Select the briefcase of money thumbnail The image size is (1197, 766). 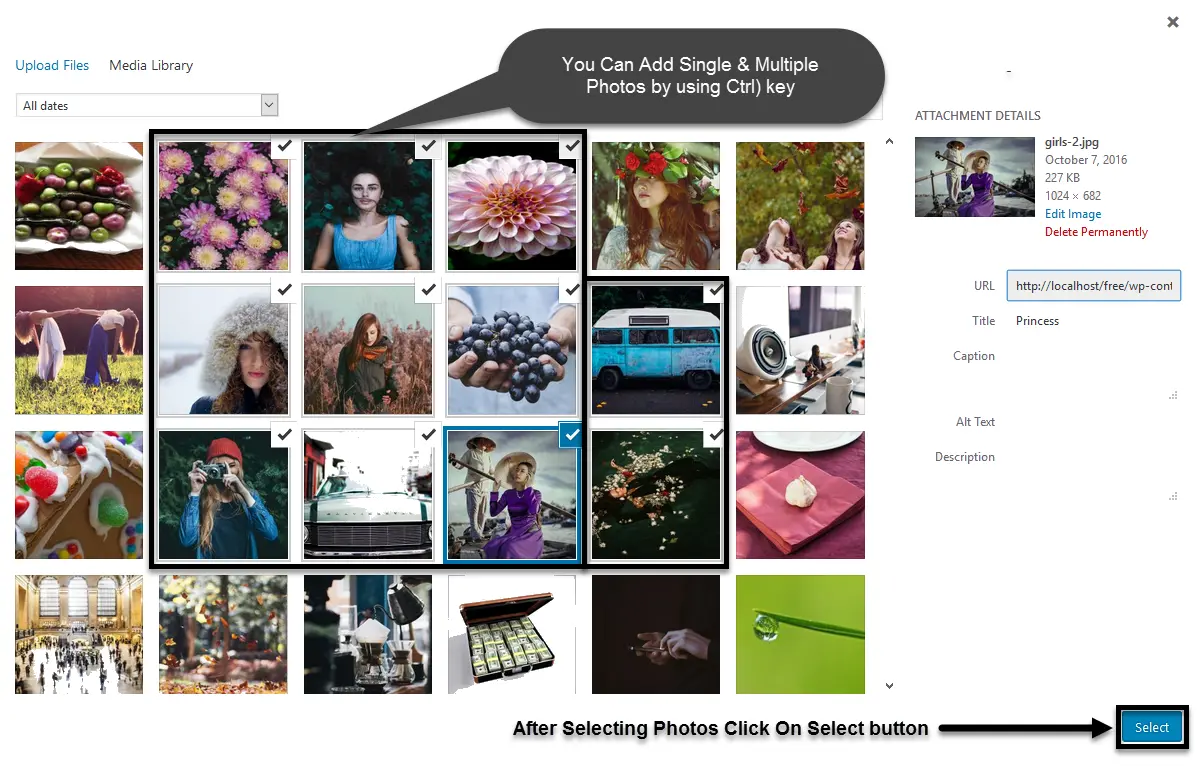click(x=511, y=635)
